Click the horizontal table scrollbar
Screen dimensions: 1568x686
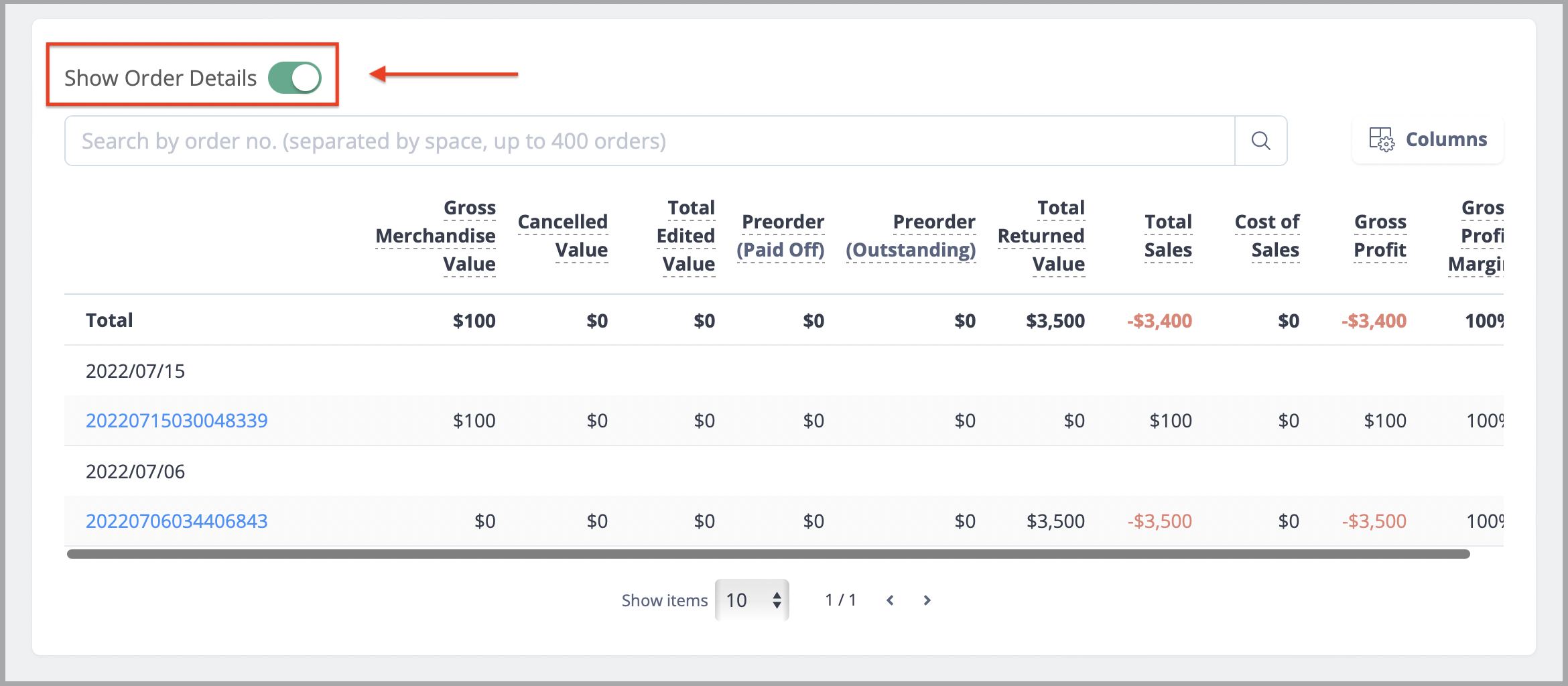[x=769, y=554]
